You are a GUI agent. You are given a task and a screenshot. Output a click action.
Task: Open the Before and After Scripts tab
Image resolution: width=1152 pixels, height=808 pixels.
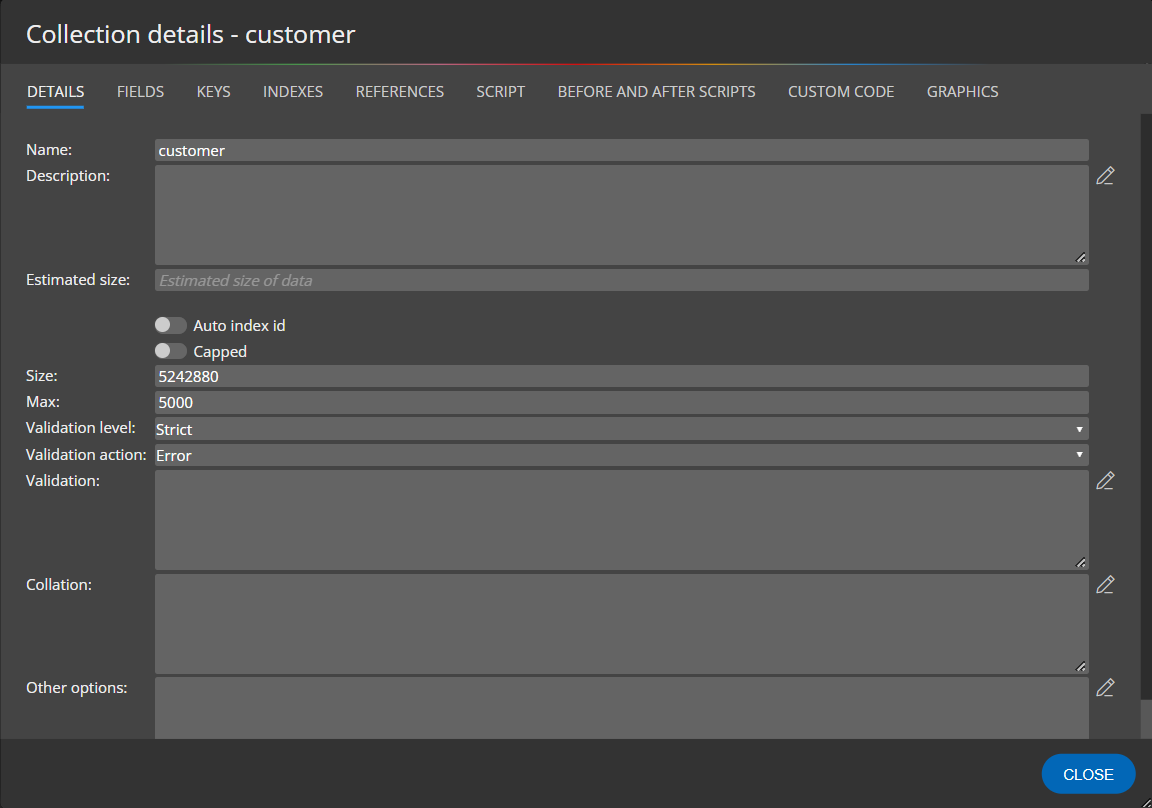click(x=656, y=92)
